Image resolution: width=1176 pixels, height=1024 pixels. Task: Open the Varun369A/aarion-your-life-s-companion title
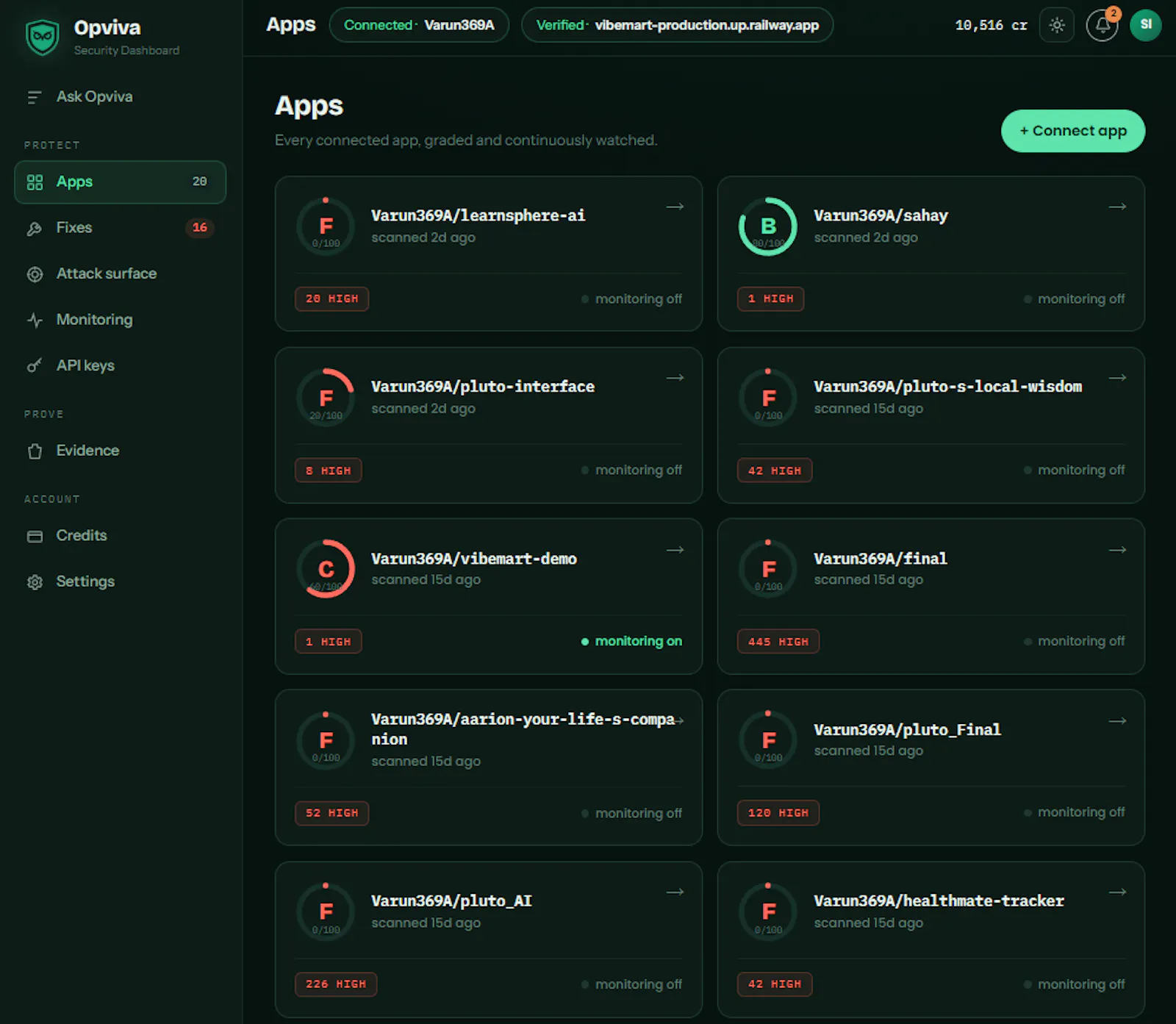point(523,729)
